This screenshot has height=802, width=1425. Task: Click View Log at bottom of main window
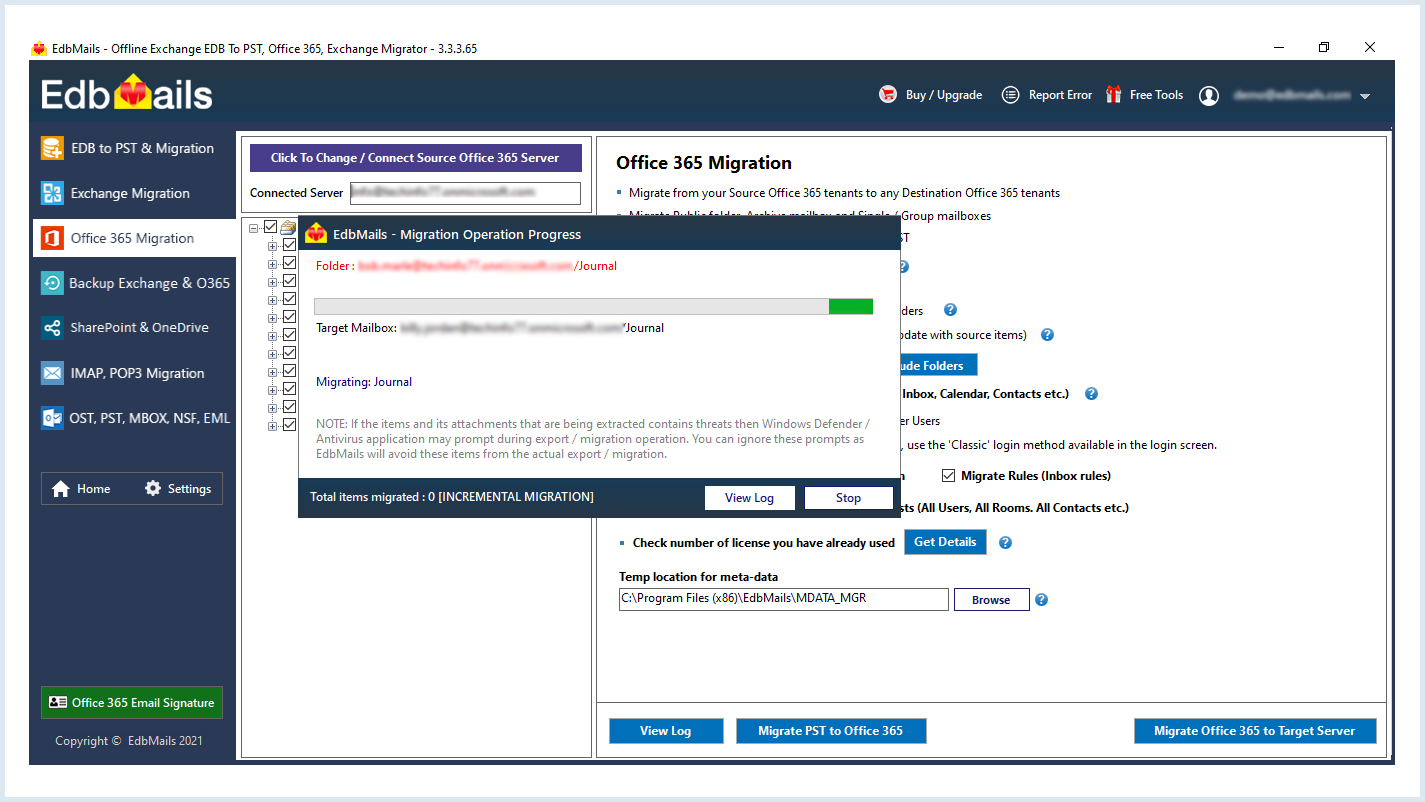click(x=666, y=731)
